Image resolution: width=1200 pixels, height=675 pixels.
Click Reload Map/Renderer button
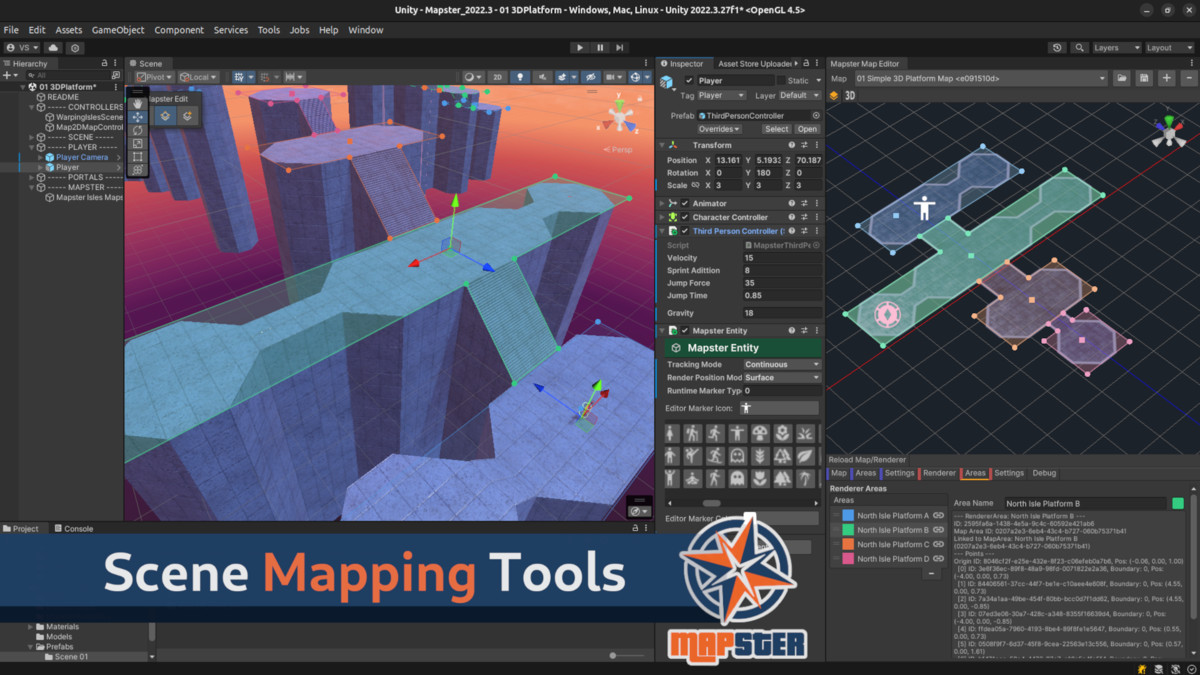point(867,459)
